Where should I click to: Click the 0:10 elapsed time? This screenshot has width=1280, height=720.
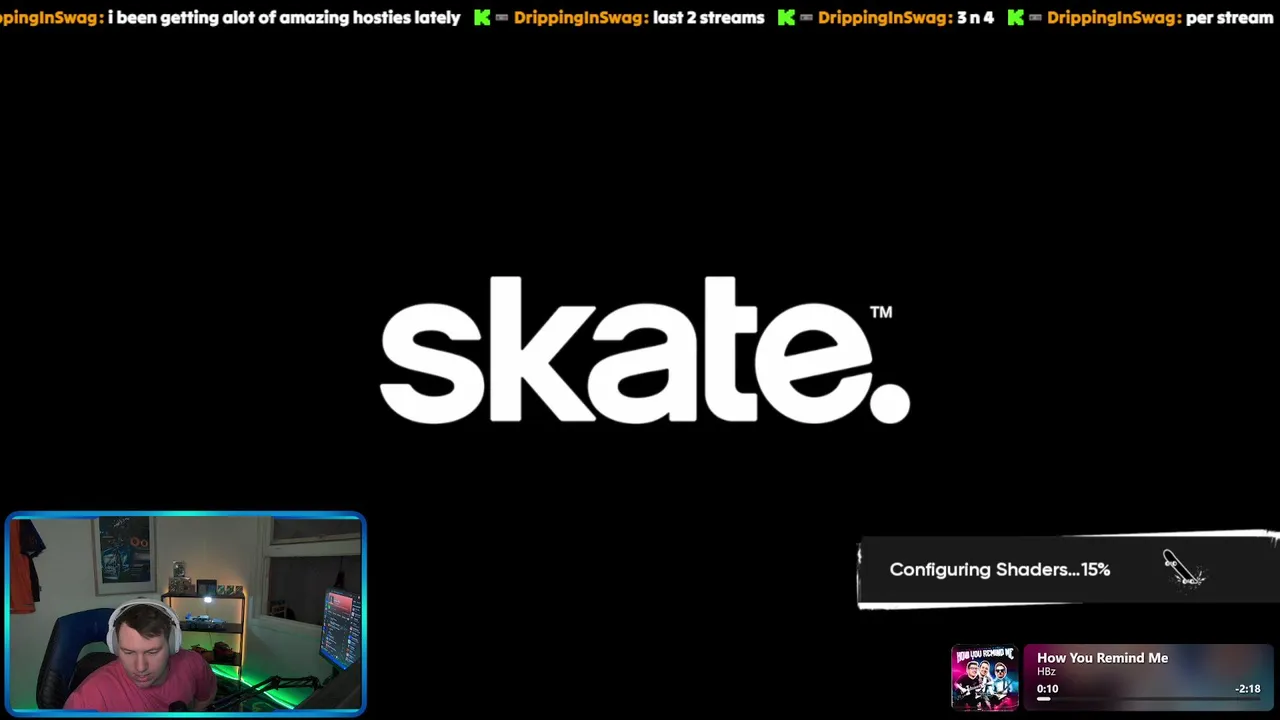click(x=1047, y=688)
